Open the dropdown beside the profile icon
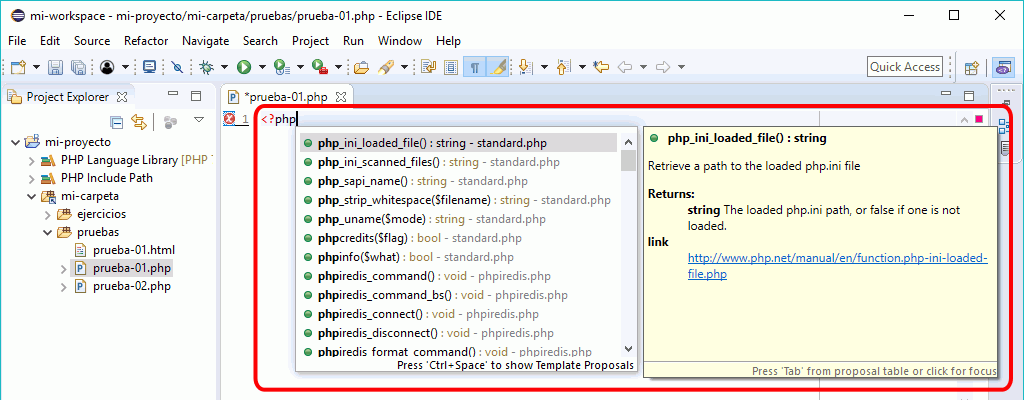 click(x=125, y=67)
